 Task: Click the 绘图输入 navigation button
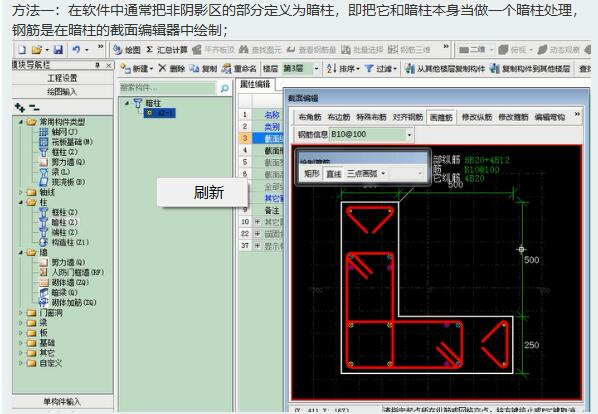pos(63,92)
